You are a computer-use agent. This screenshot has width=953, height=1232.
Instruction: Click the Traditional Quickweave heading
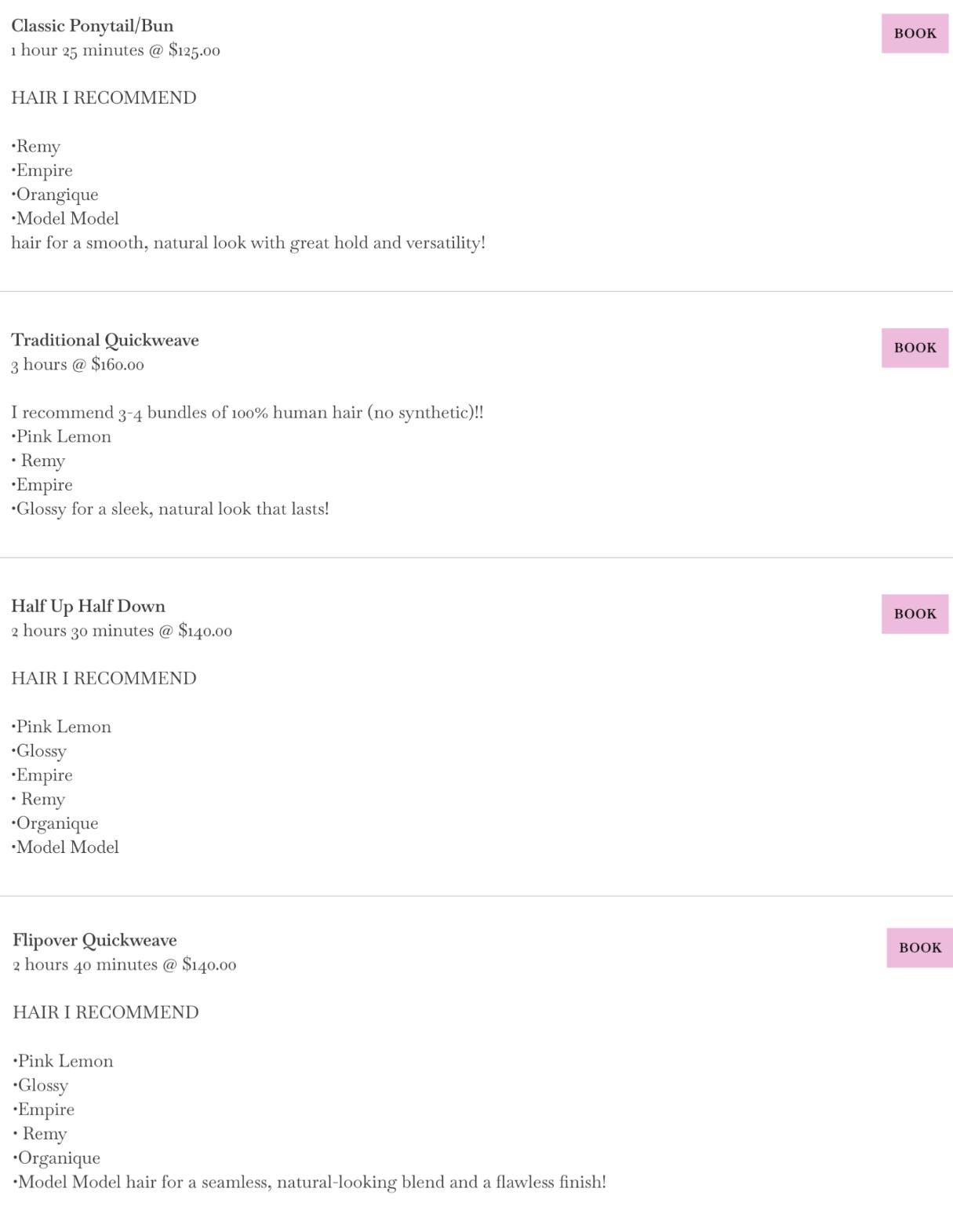click(105, 340)
